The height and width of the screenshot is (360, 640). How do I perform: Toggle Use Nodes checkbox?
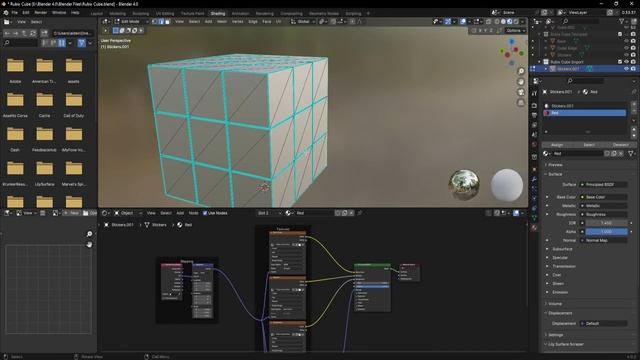point(205,213)
